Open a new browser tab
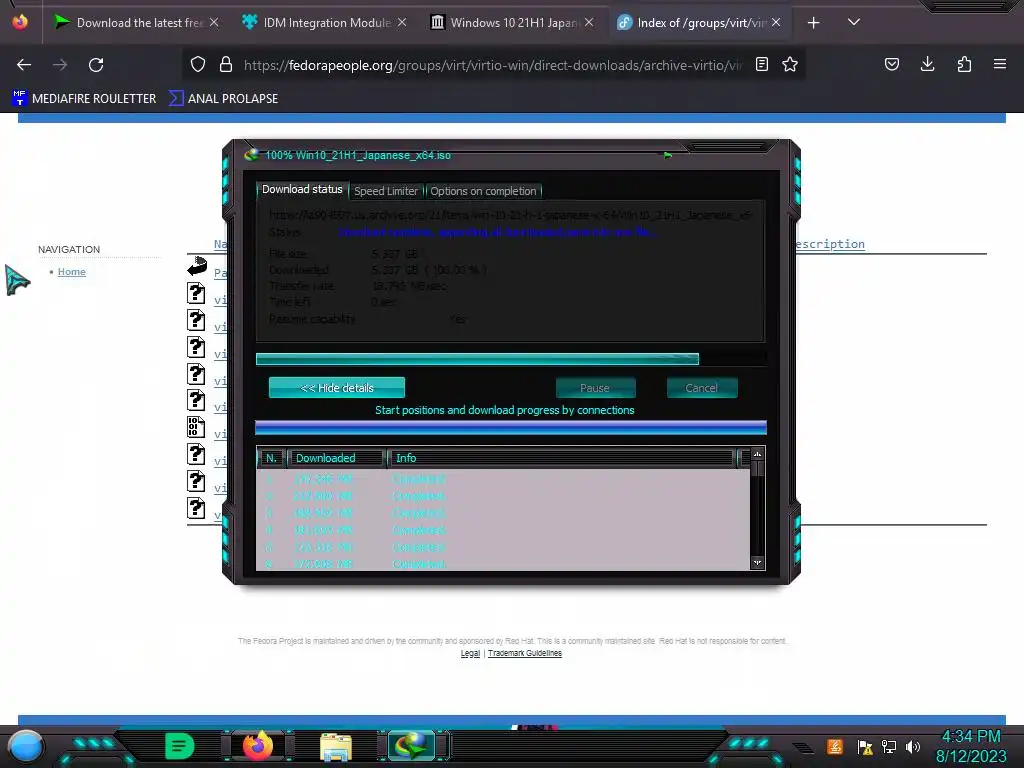This screenshot has height=768, width=1024. pyautogui.click(x=813, y=23)
